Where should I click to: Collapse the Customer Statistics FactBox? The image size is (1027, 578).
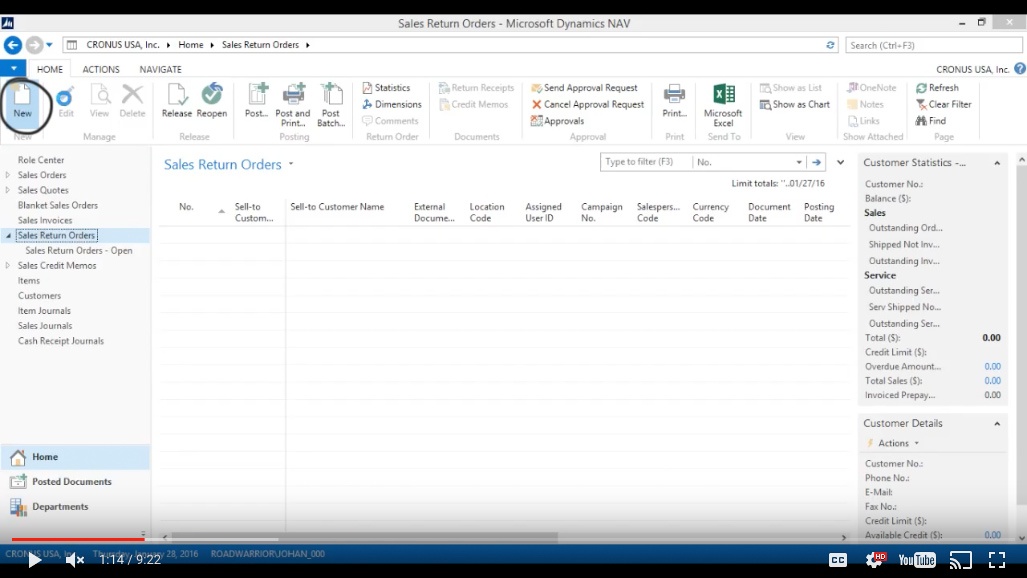[997, 163]
